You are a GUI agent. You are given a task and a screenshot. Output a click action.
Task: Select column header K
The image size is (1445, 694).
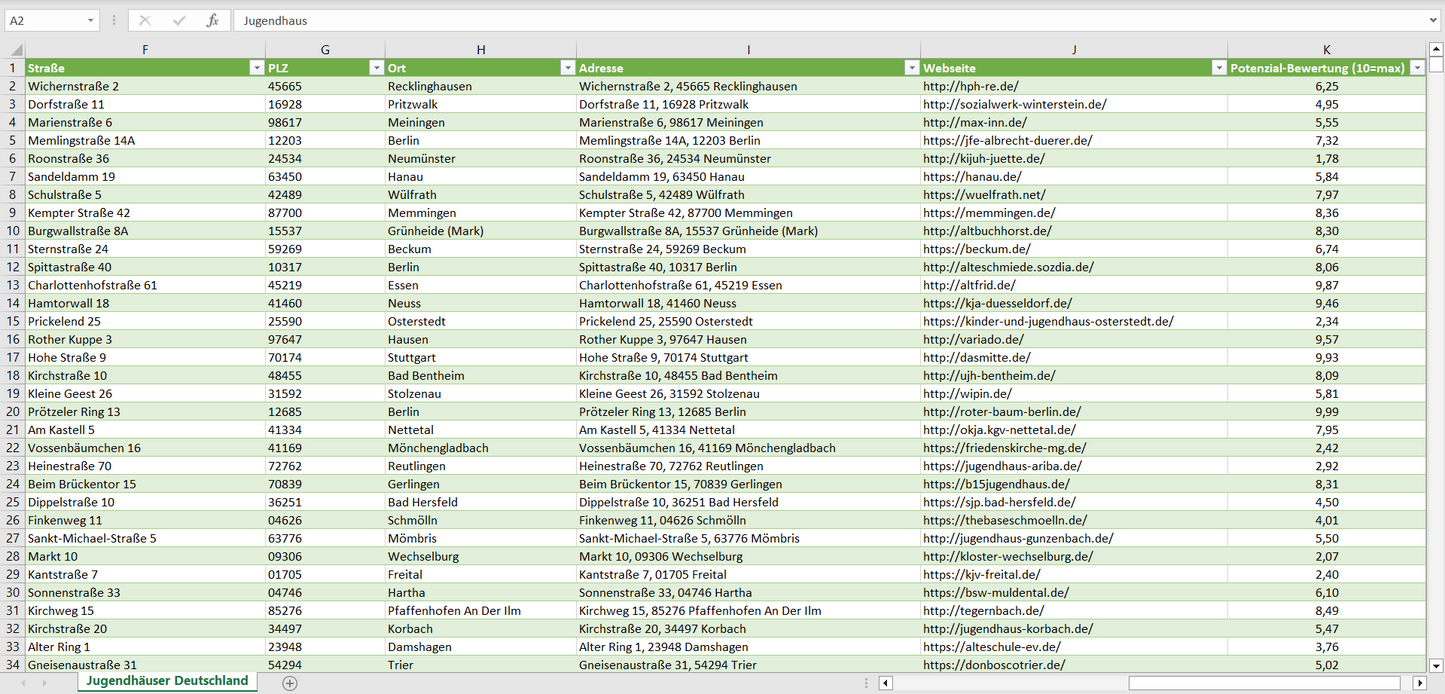click(x=1326, y=50)
